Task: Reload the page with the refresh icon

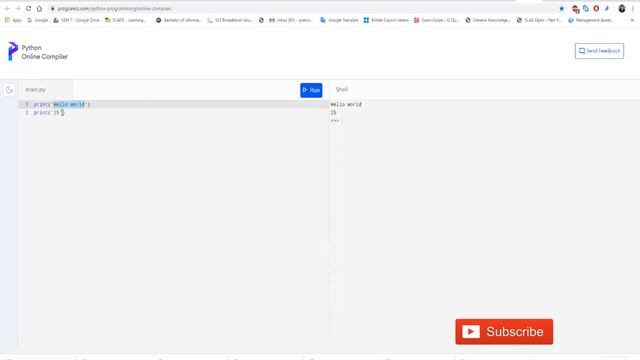Action: (28, 9)
